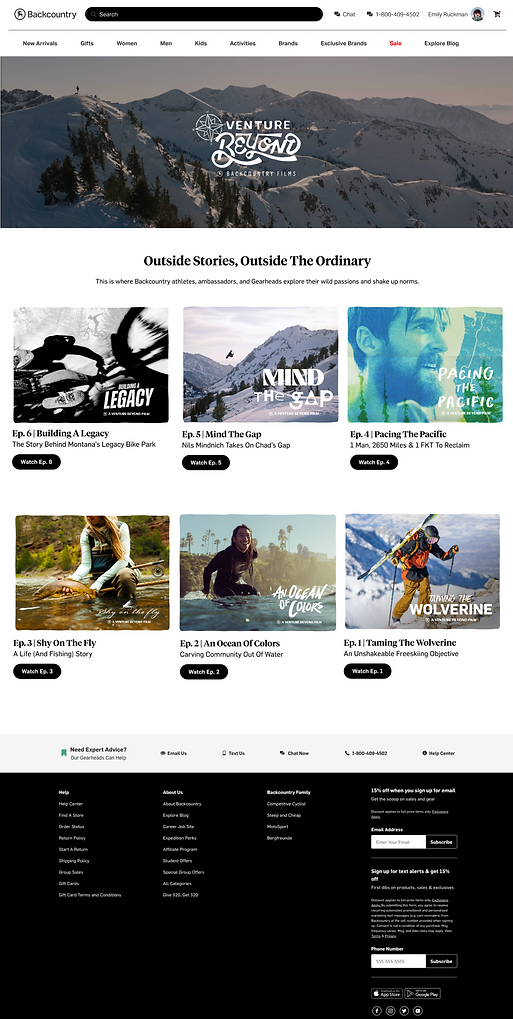513x1019 pixels.
Task: Download on the App Store badge
Action: click(x=387, y=993)
